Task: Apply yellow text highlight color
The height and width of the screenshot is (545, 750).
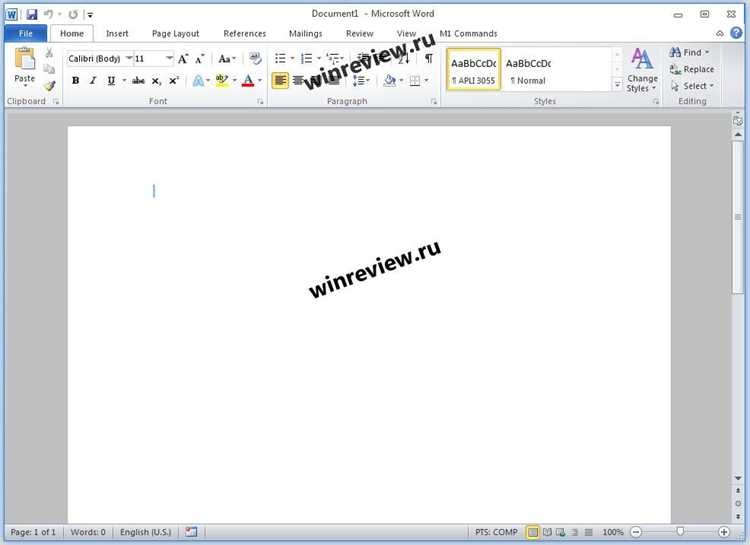Action: pyautogui.click(x=221, y=80)
